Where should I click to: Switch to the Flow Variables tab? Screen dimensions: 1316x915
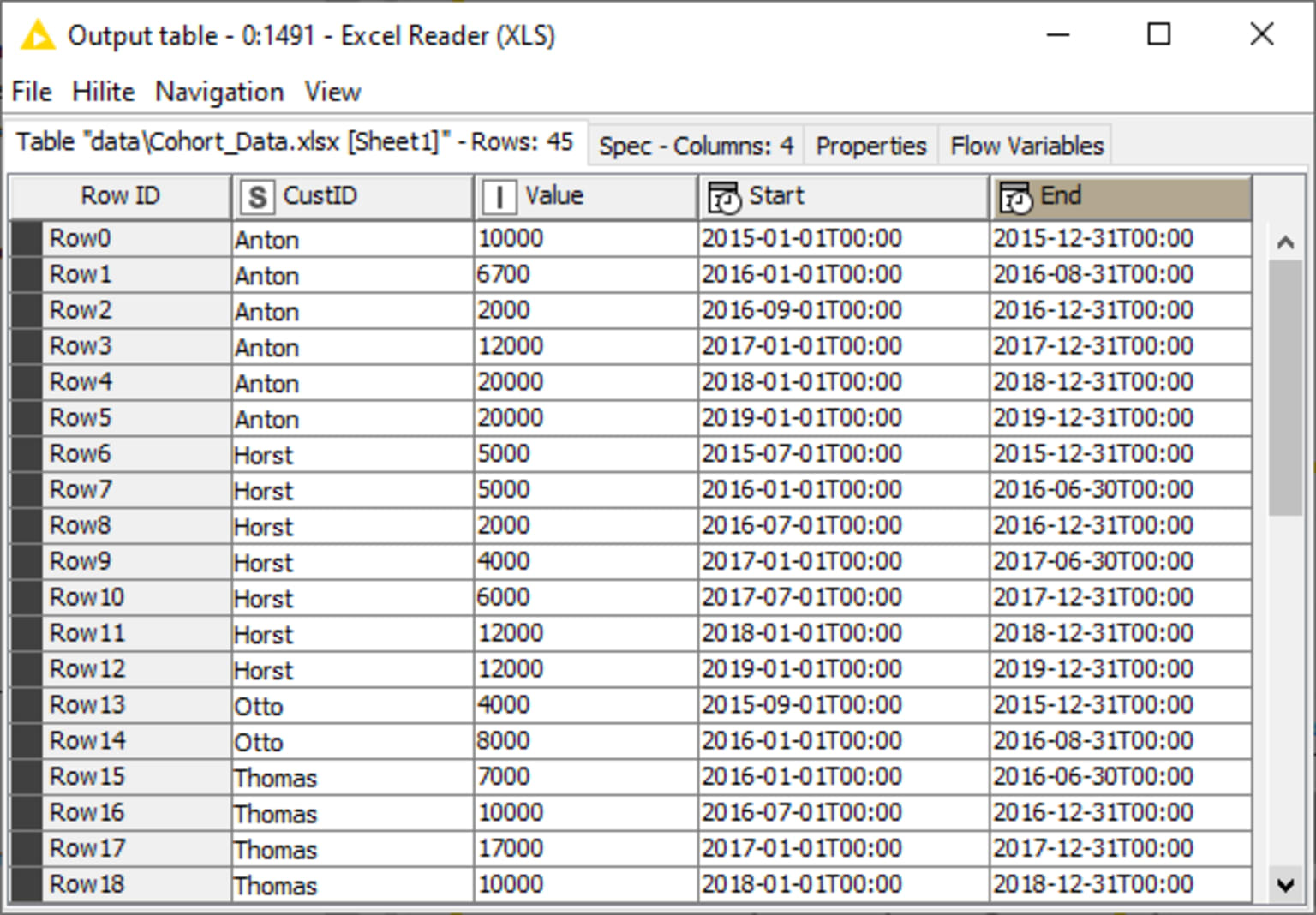(1026, 146)
